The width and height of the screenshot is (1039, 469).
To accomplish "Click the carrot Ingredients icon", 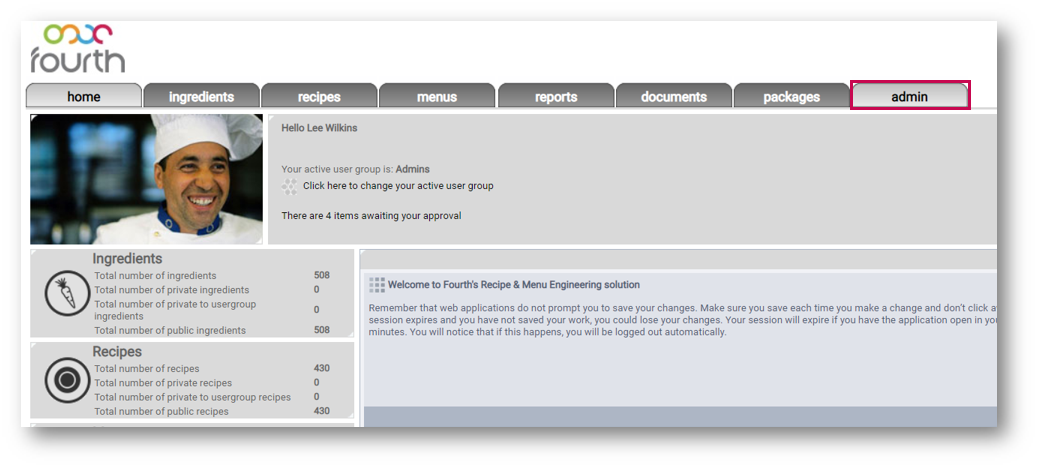I will pos(67,293).
